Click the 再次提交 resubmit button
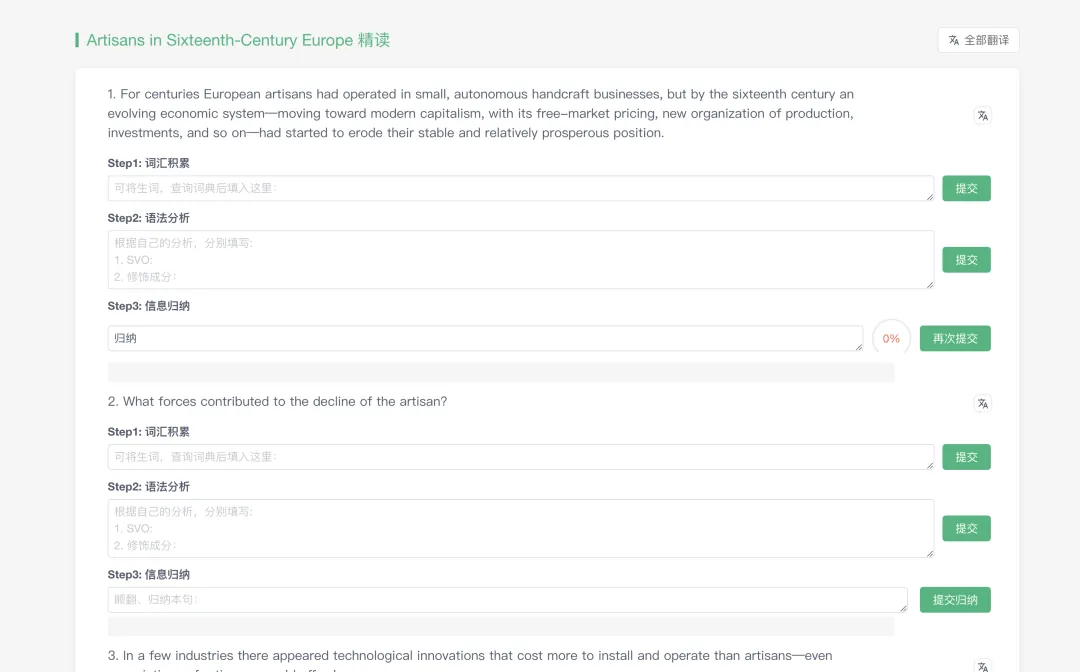The height and width of the screenshot is (672, 1080). click(955, 338)
